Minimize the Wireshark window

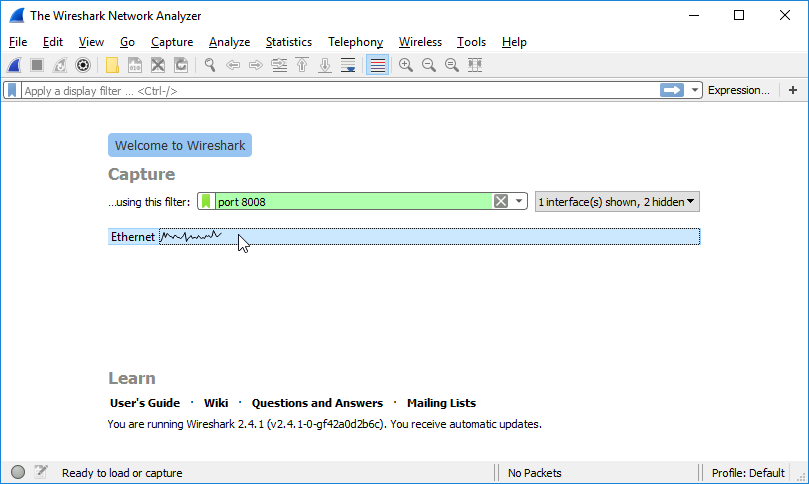[694, 15]
